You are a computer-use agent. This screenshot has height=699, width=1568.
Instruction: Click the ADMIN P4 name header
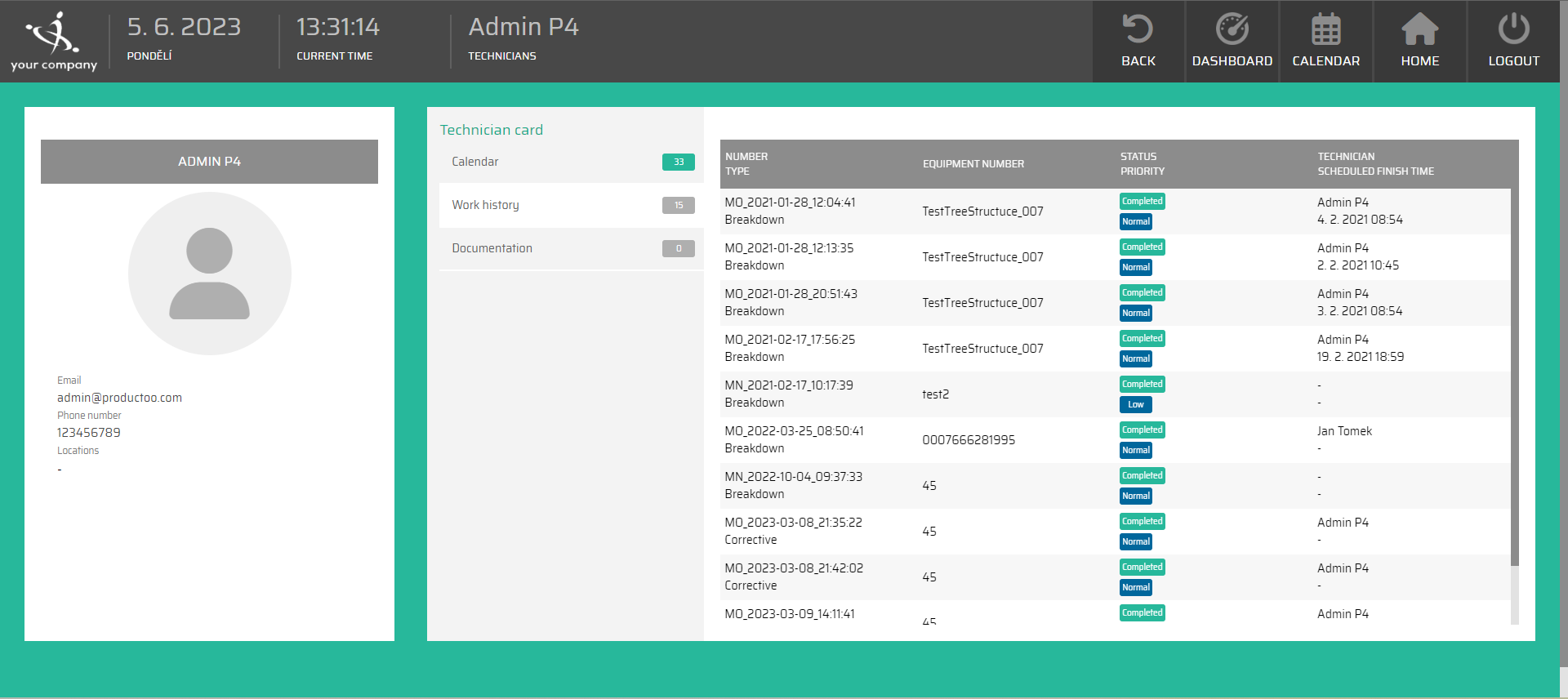[x=209, y=162]
